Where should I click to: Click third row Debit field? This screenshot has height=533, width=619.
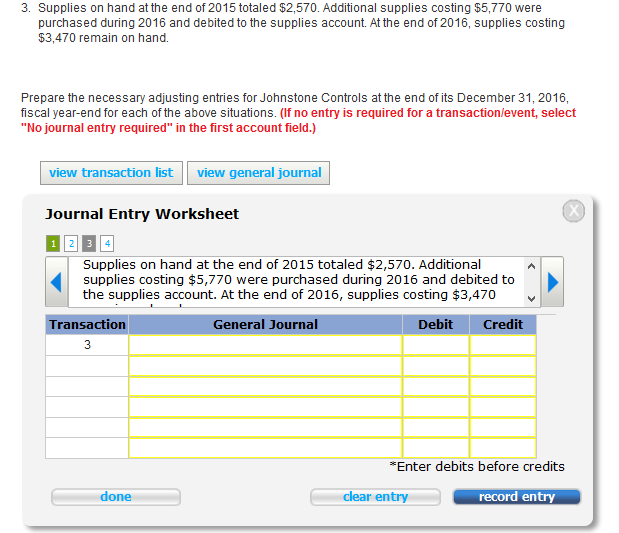[x=436, y=386]
